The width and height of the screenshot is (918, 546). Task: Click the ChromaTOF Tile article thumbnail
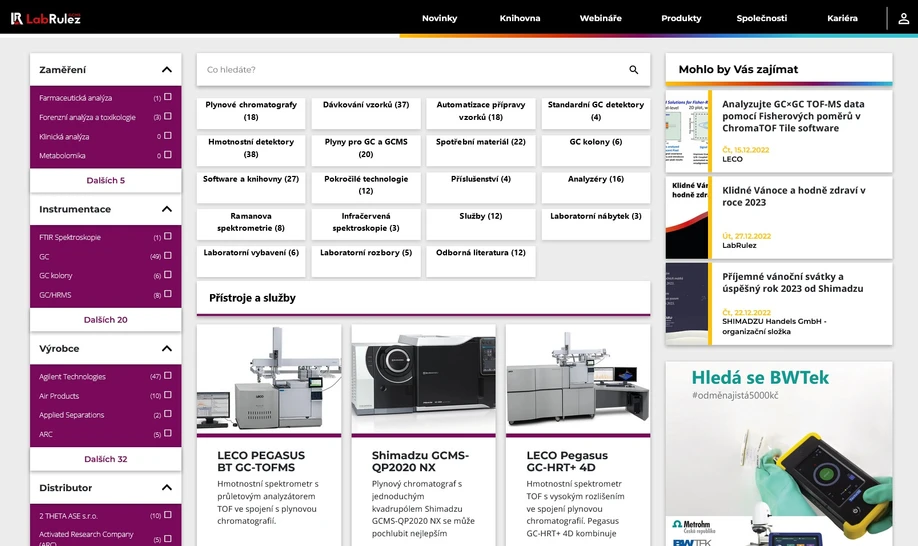(x=688, y=132)
